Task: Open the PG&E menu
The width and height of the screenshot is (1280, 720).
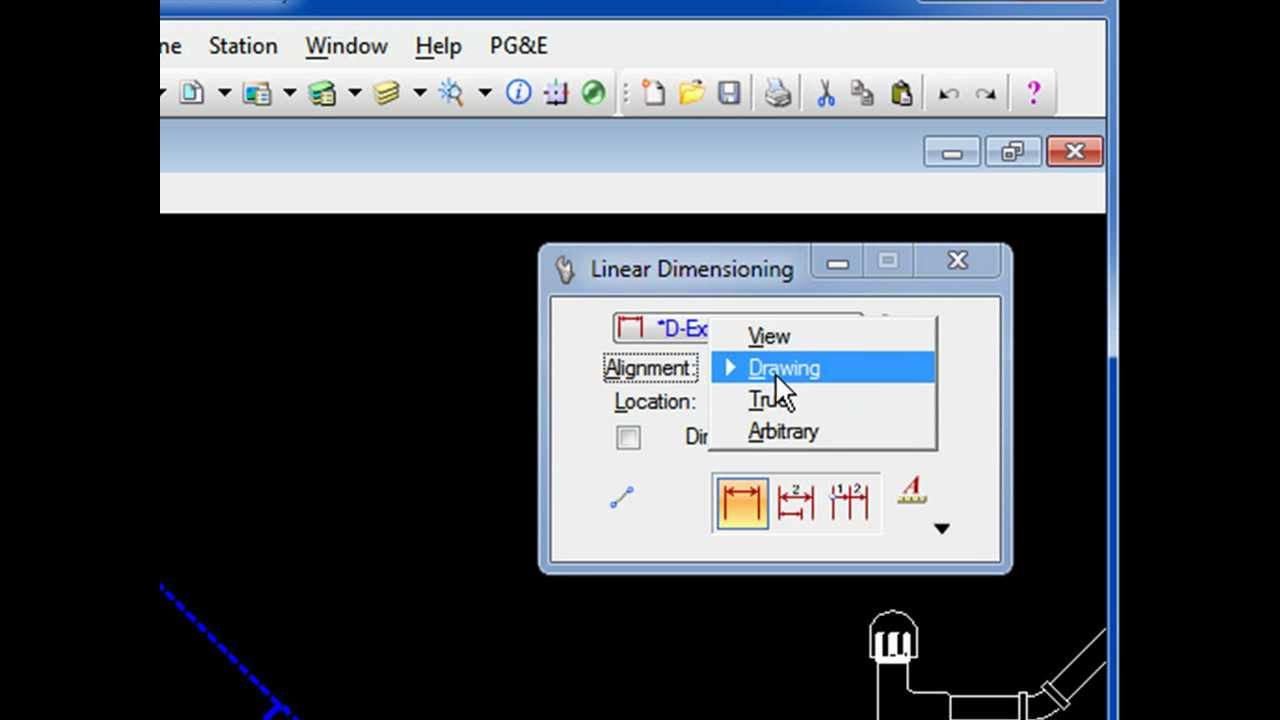Action: [518, 46]
